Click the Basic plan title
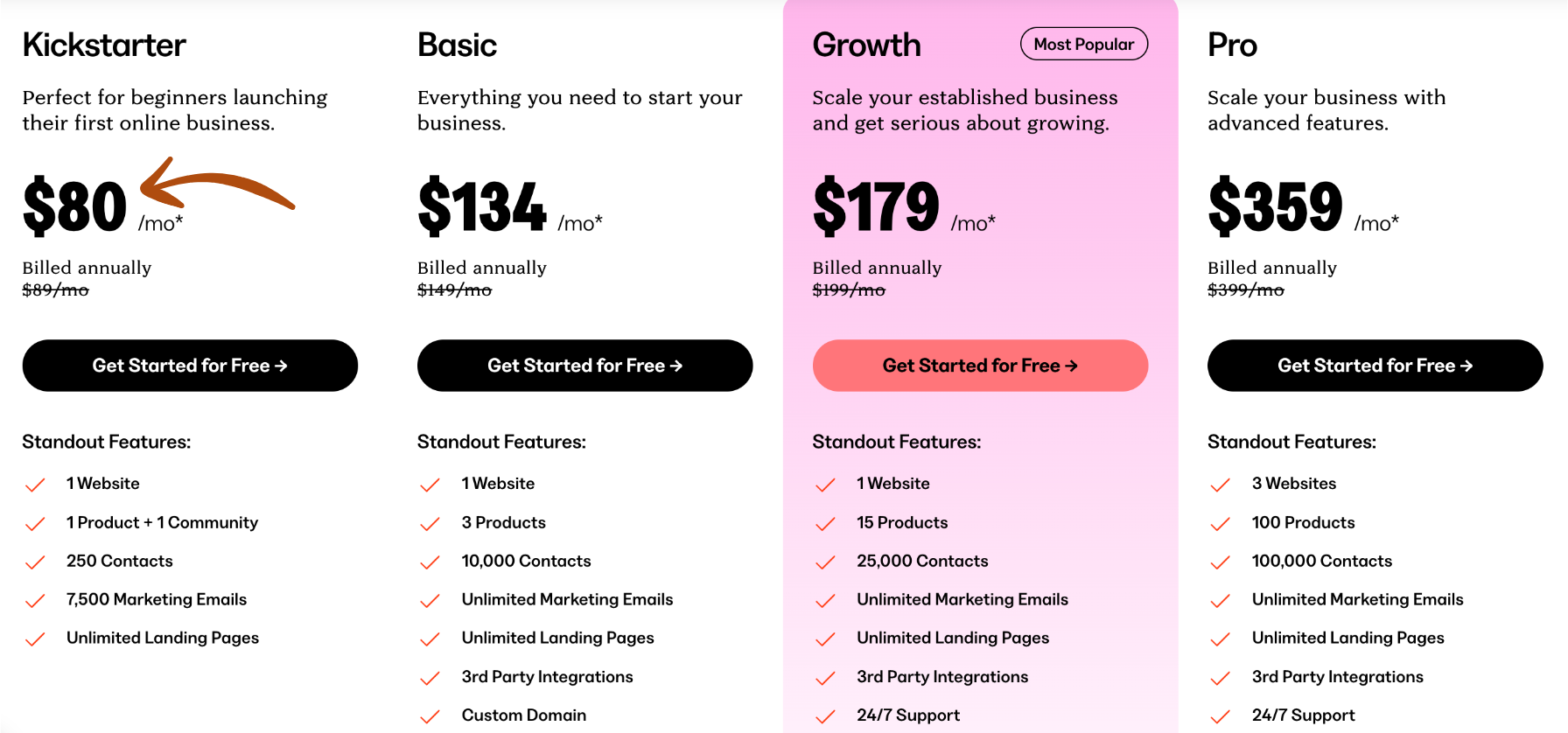Screen dimensions: 1568x733 (x=457, y=45)
